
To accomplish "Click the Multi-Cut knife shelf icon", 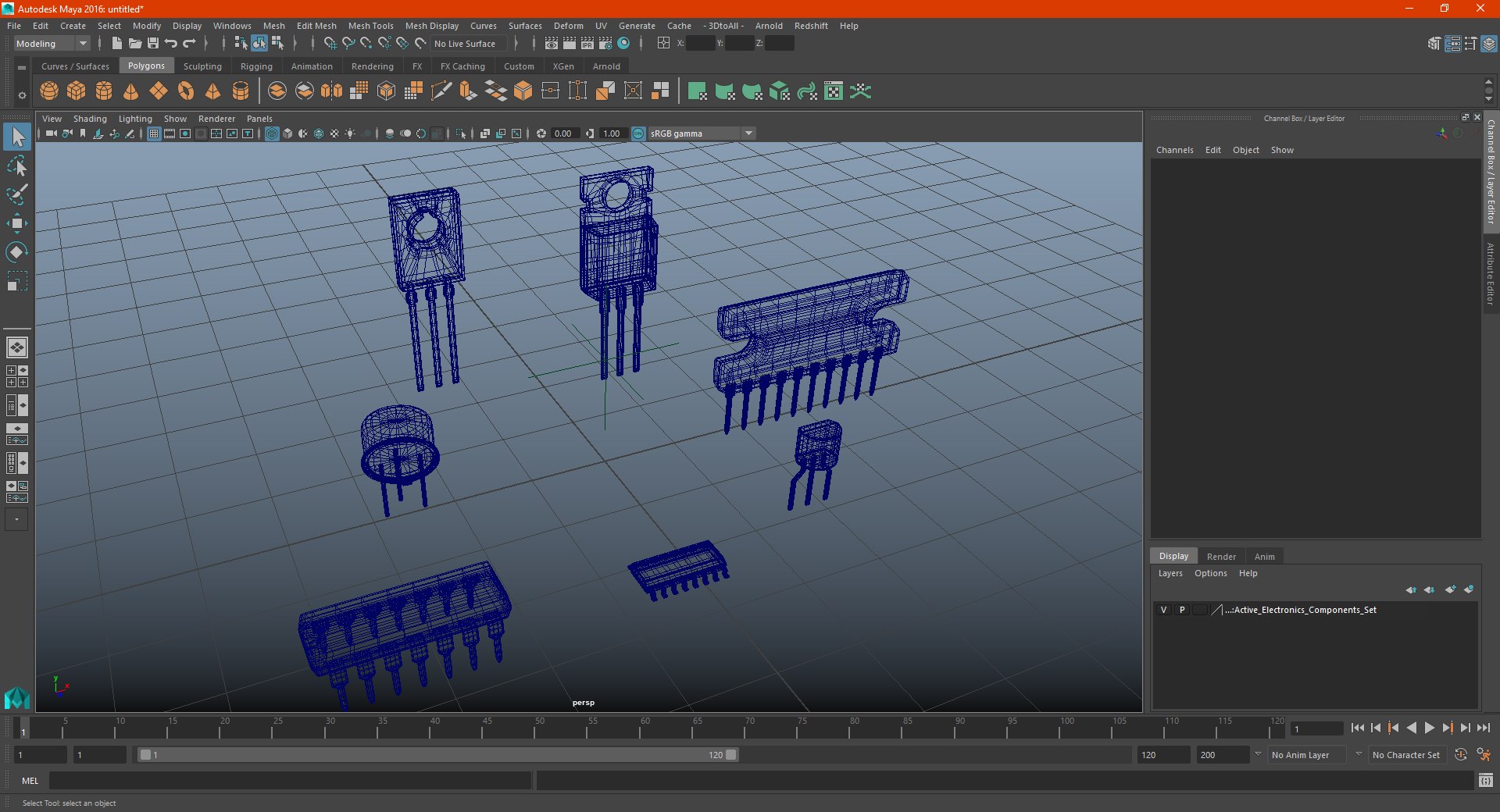I will (x=441, y=91).
